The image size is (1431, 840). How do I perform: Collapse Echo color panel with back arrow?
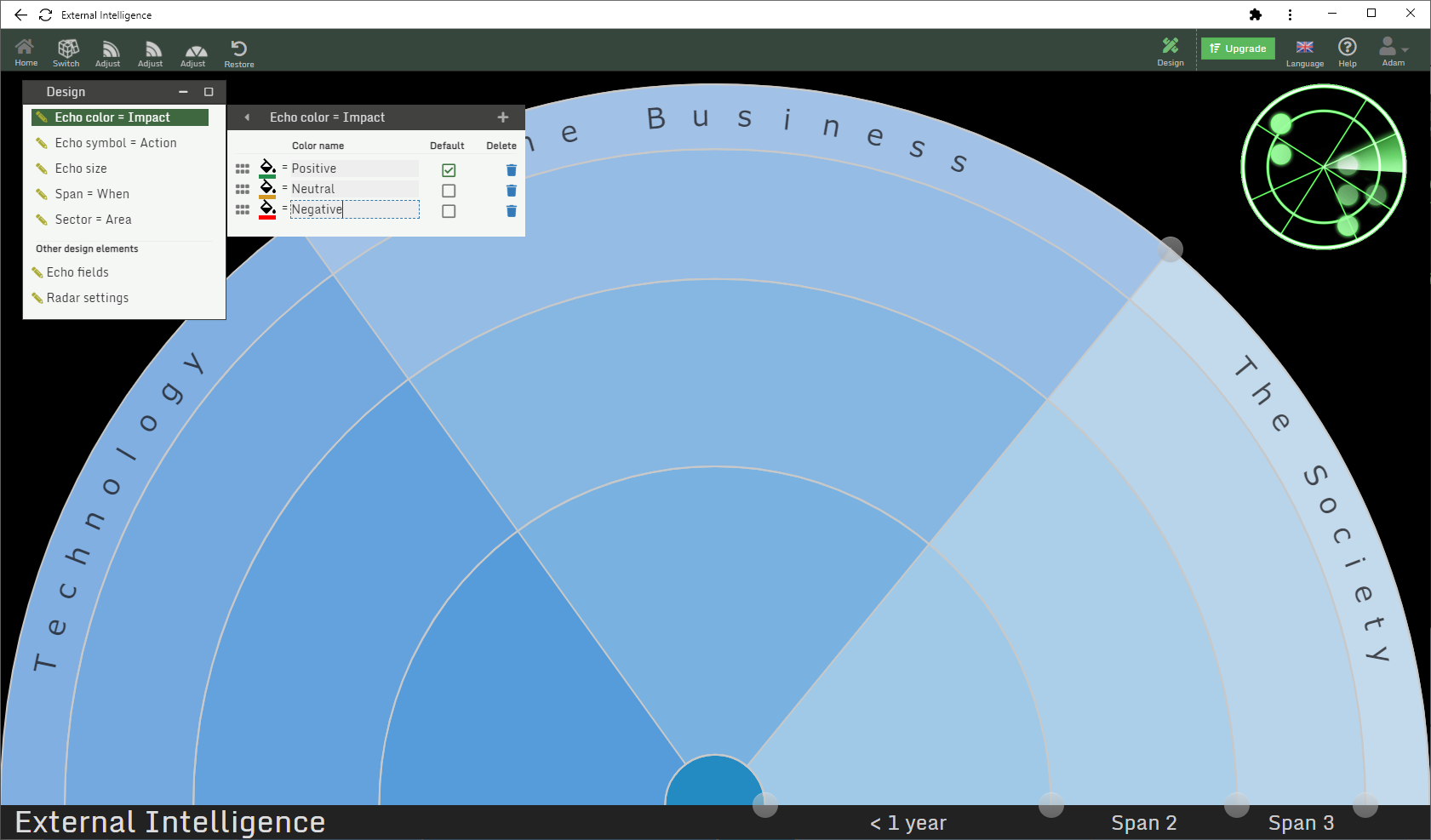pos(247,117)
